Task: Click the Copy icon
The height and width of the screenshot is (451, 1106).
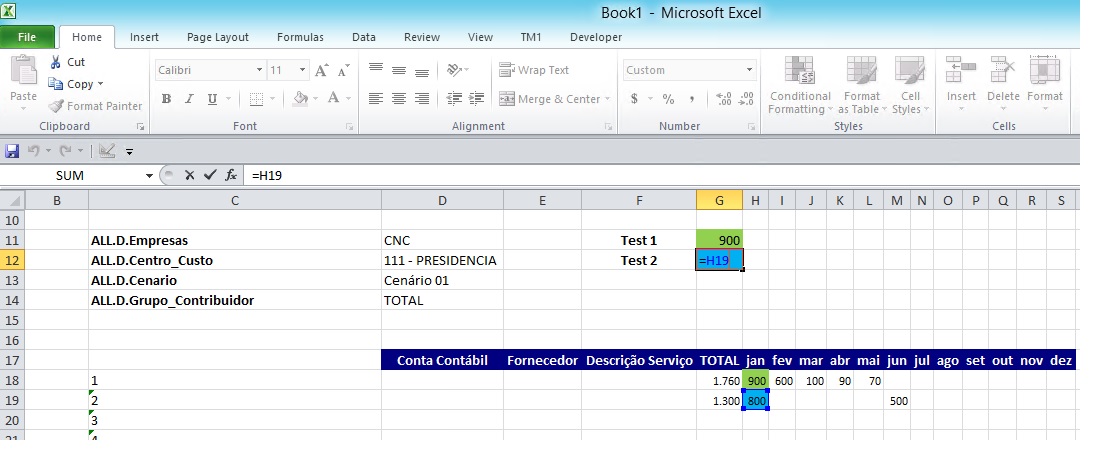Action: coord(55,84)
